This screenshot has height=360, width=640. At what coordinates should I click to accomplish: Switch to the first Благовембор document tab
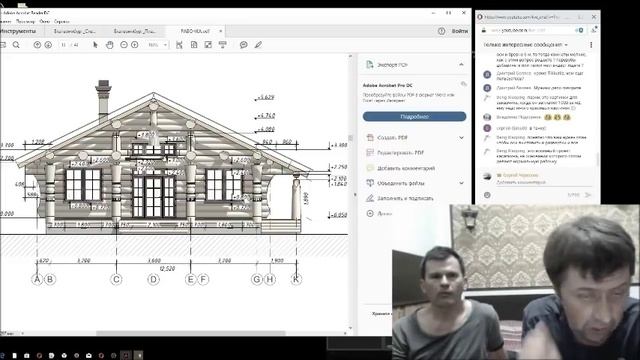click(75, 31)
